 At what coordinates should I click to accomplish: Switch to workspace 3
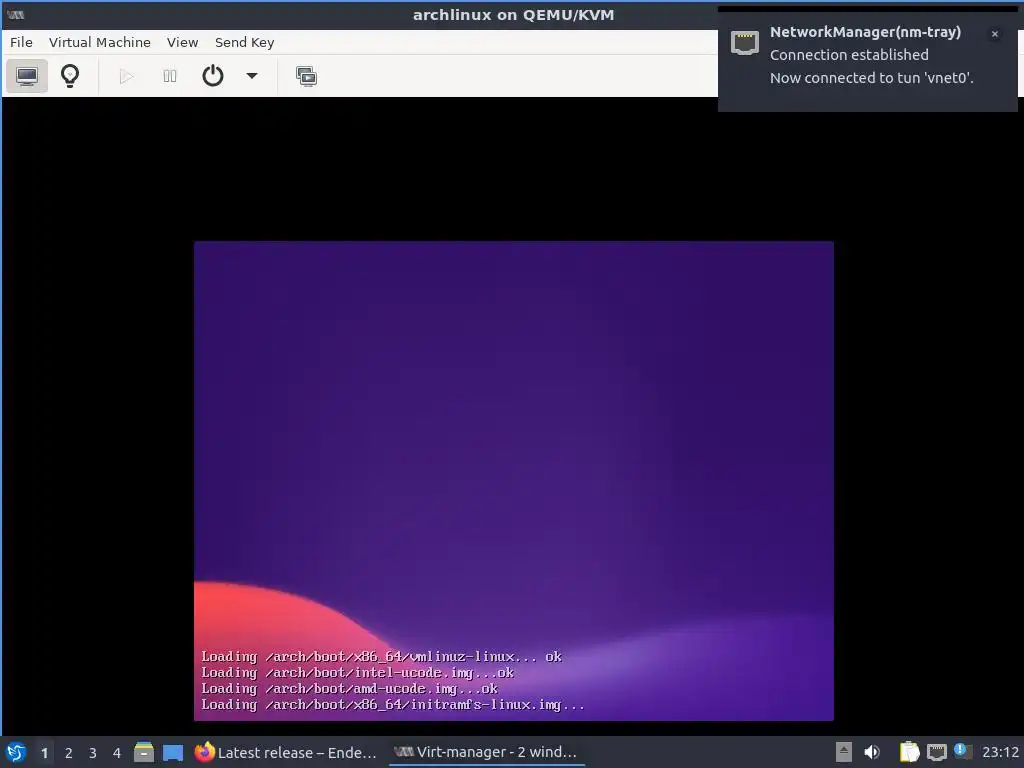93,753
